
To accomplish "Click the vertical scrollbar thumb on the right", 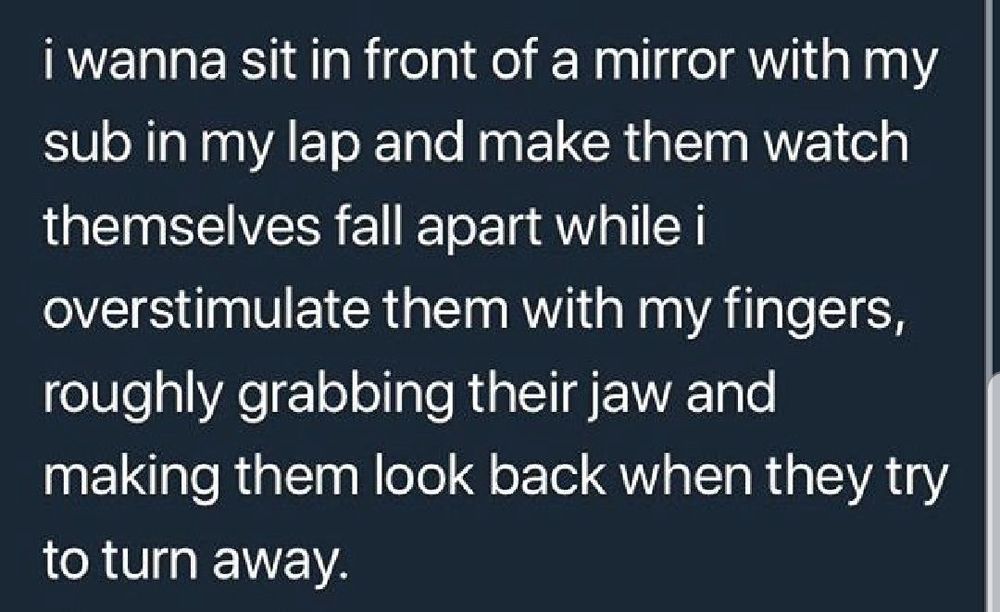I will pos(994,493).
